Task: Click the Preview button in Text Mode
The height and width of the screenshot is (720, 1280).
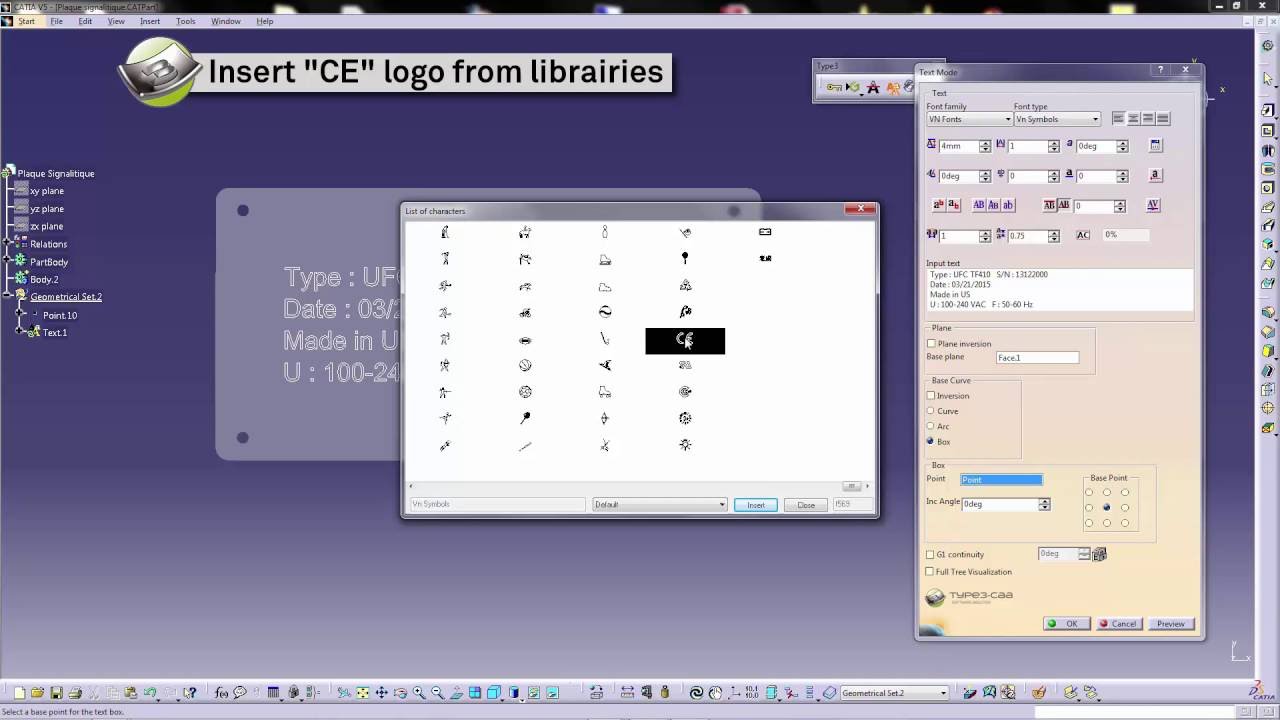Action: pyautogui.click(x=1171, y=624)
